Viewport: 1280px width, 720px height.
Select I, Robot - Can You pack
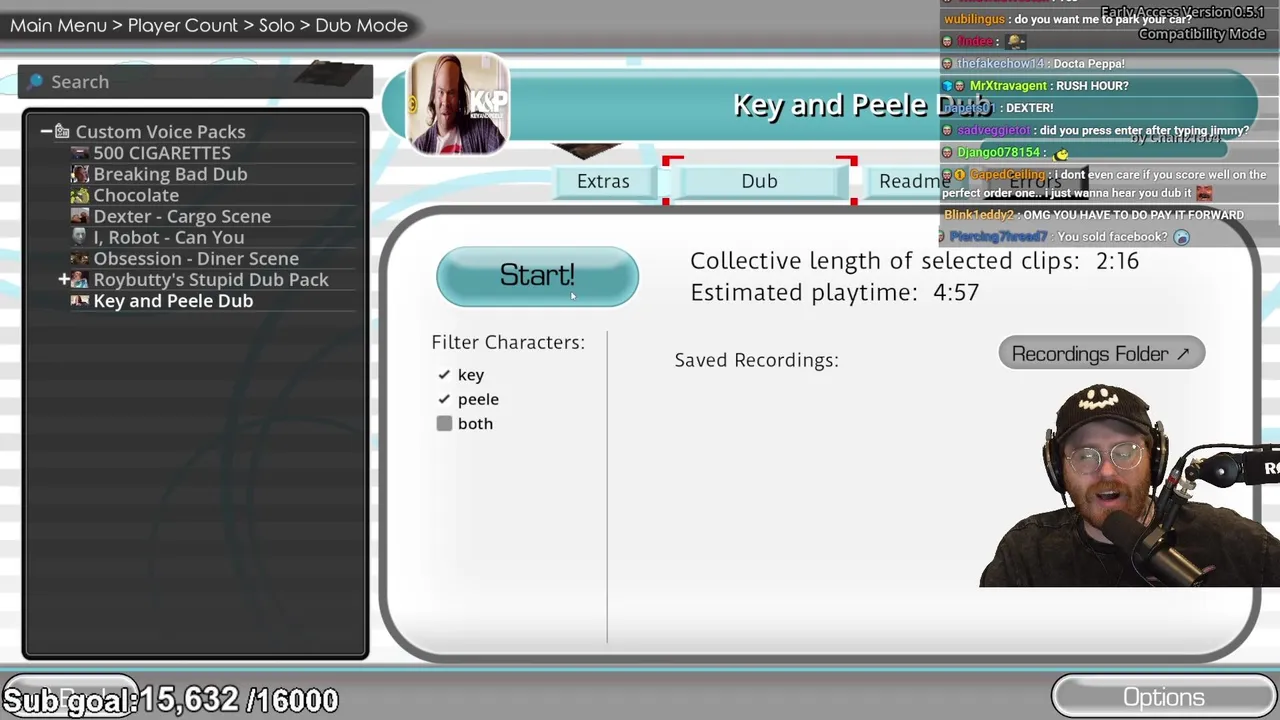pyautogui.click(x=168, y=237)
